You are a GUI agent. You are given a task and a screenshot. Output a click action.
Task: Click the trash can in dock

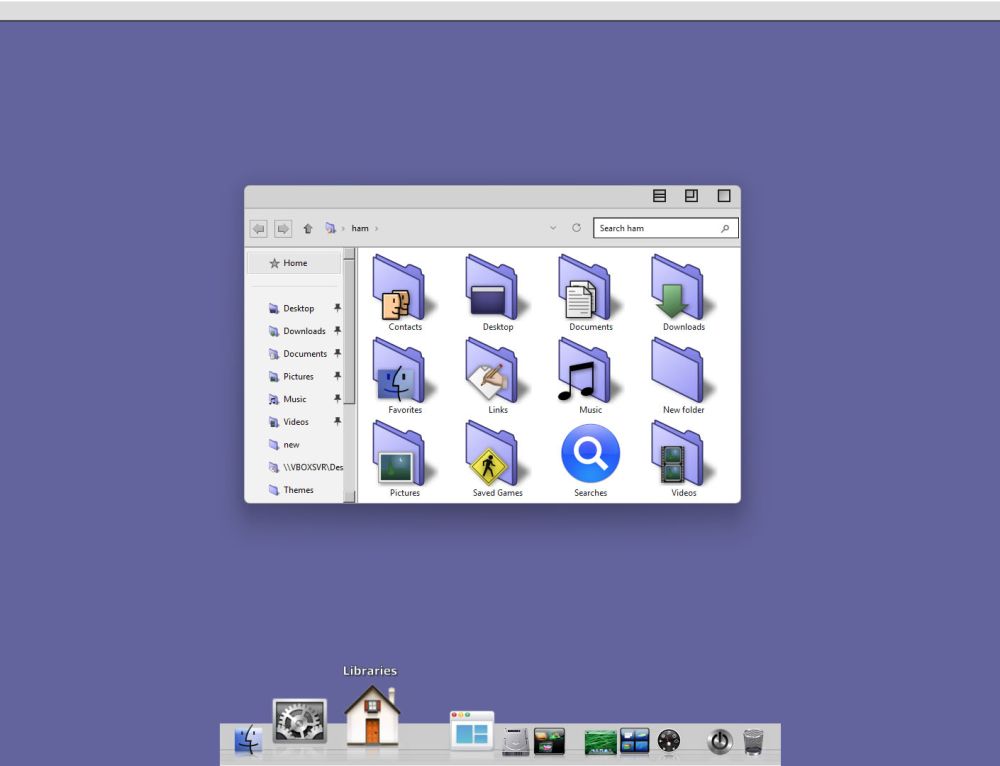[754, 741]
